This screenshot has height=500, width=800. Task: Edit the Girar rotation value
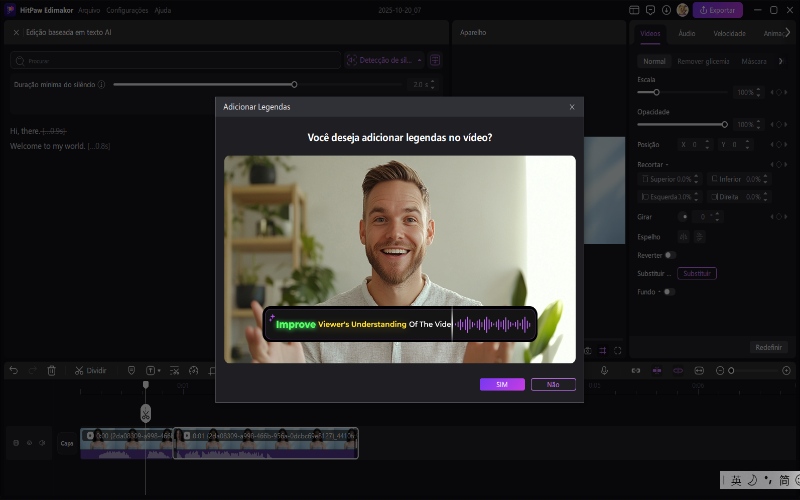(707, 217)
